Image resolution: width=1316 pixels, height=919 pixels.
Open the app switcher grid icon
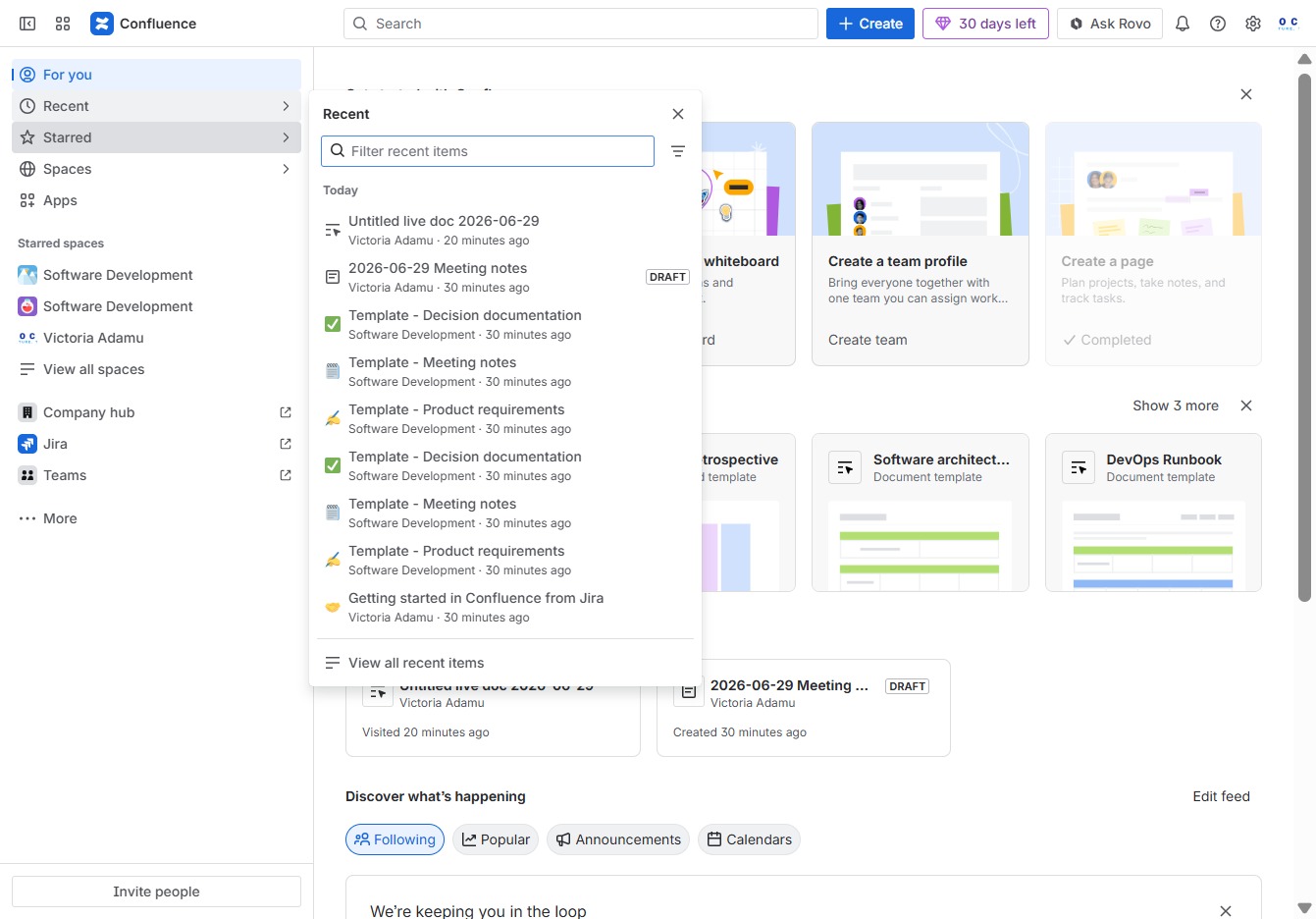(63, 24)
